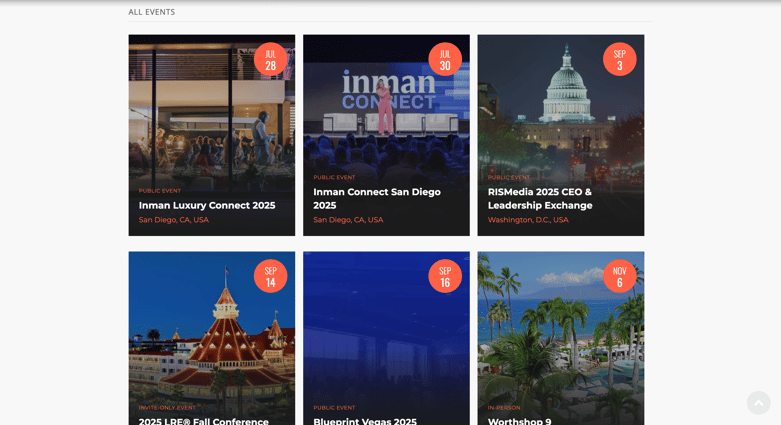Click PUBLIC EVENT label on Blueprint Vegas card
Screen dimensions: 781x425
click(334, 408)
